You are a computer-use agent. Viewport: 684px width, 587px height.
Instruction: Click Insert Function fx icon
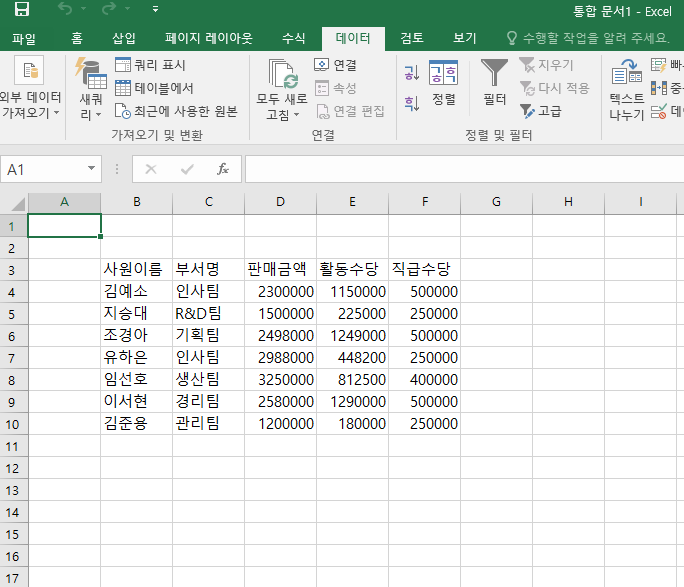[x=223, y=169]
